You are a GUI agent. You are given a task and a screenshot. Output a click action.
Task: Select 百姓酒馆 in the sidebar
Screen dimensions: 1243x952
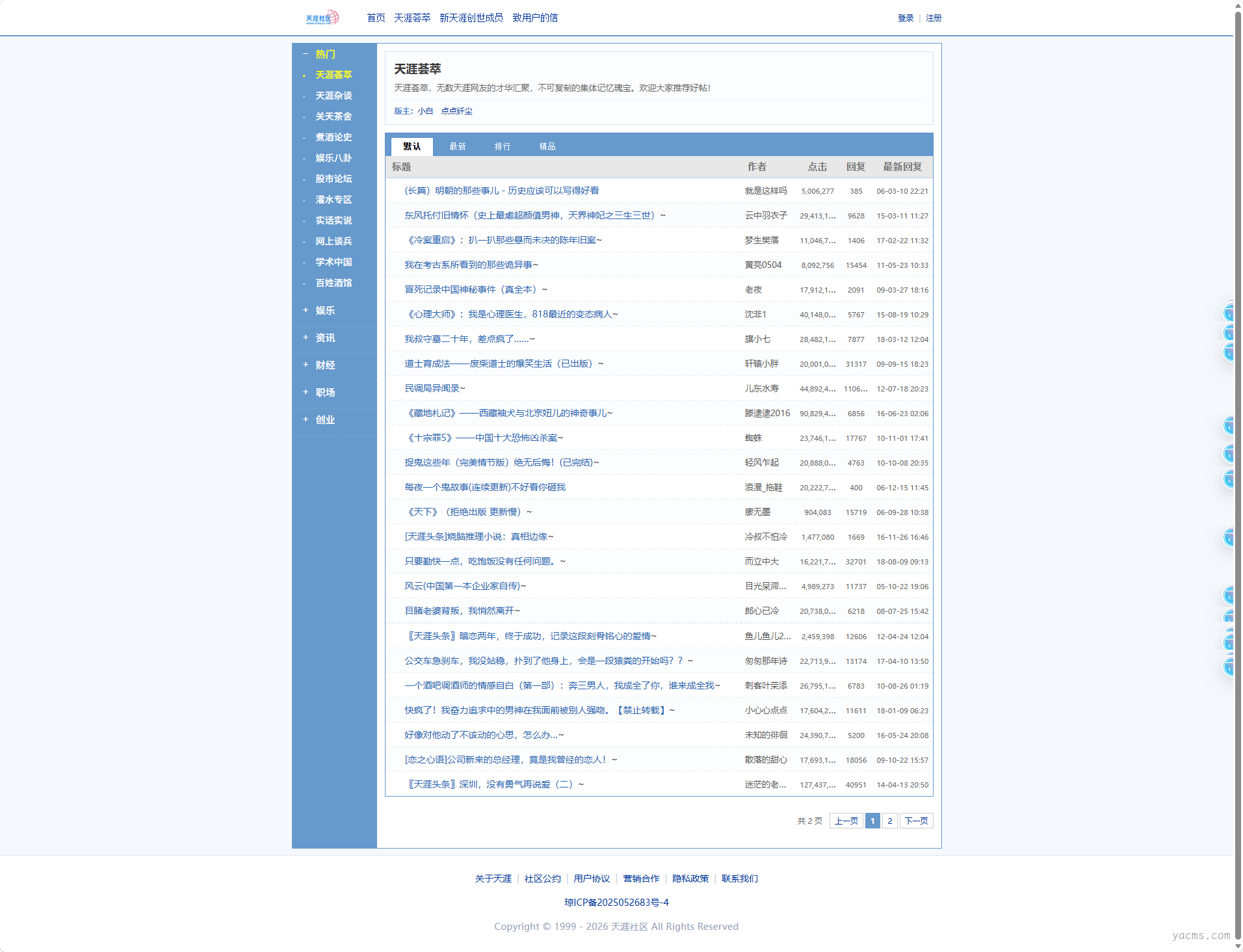[334, 283]
